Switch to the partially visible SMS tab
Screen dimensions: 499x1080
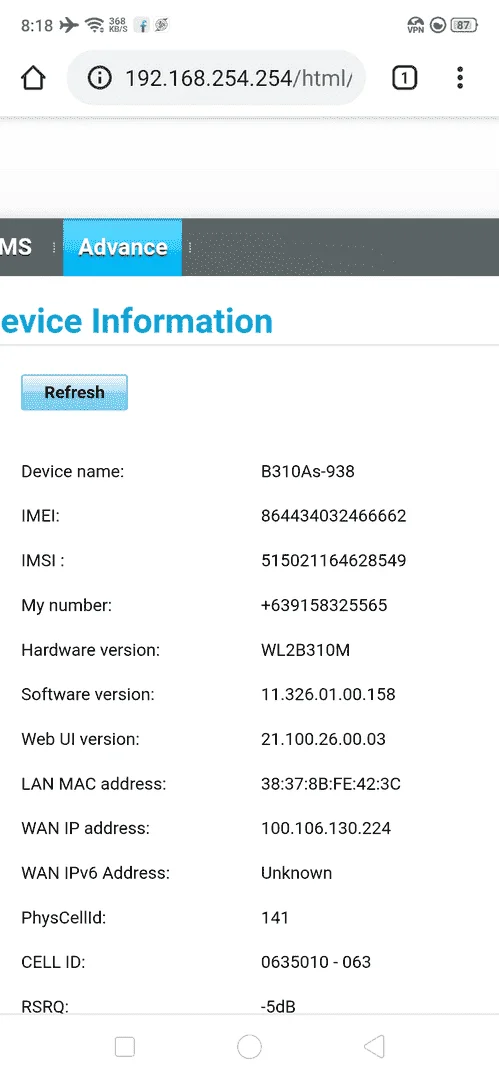(16, 247)
